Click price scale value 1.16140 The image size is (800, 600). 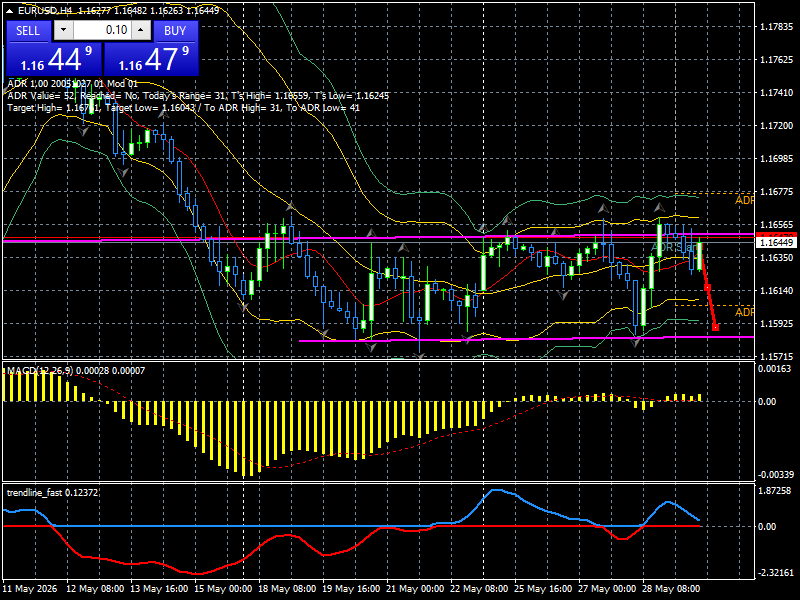tap(777, 291)
